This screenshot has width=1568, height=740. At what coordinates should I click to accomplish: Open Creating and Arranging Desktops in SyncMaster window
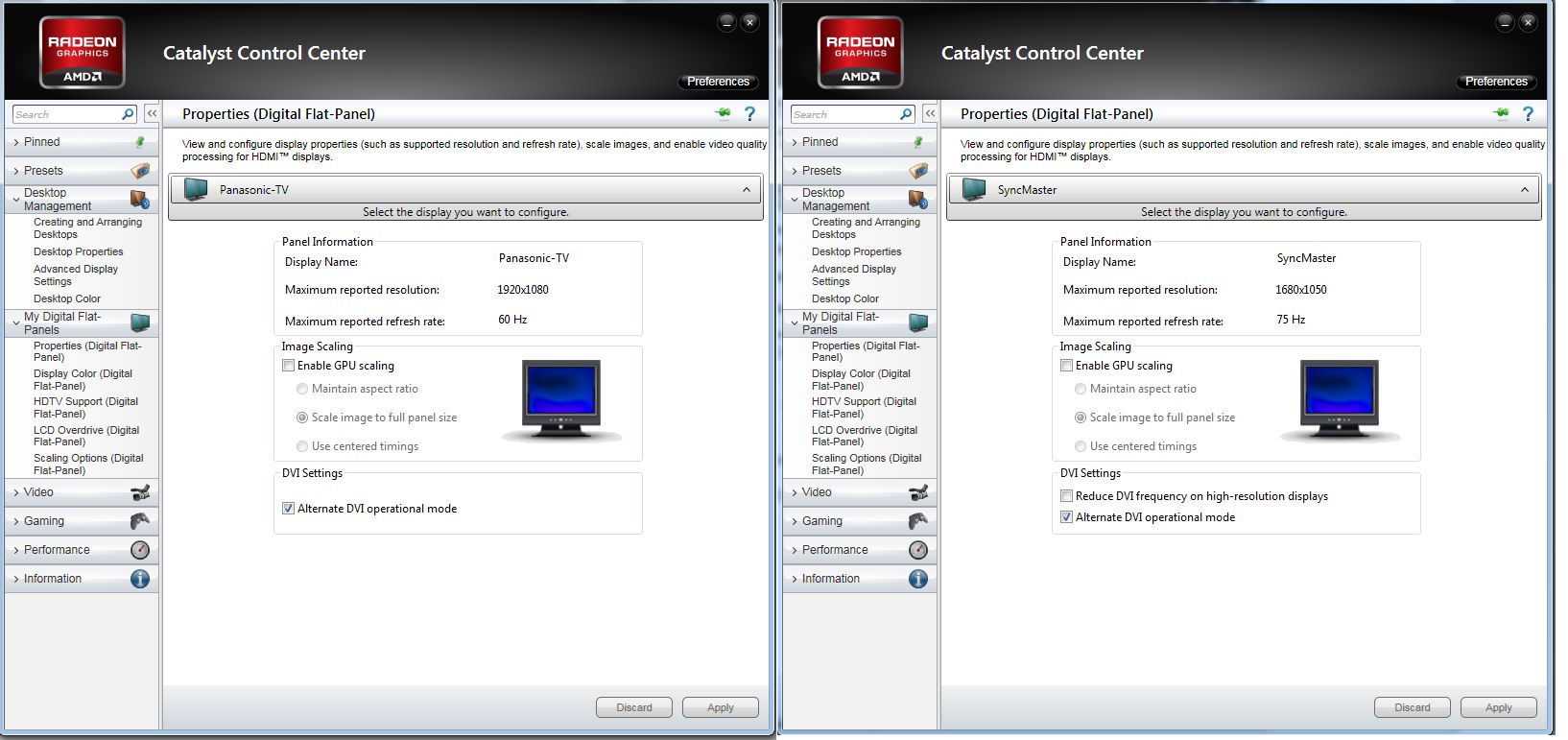point(866,228)
